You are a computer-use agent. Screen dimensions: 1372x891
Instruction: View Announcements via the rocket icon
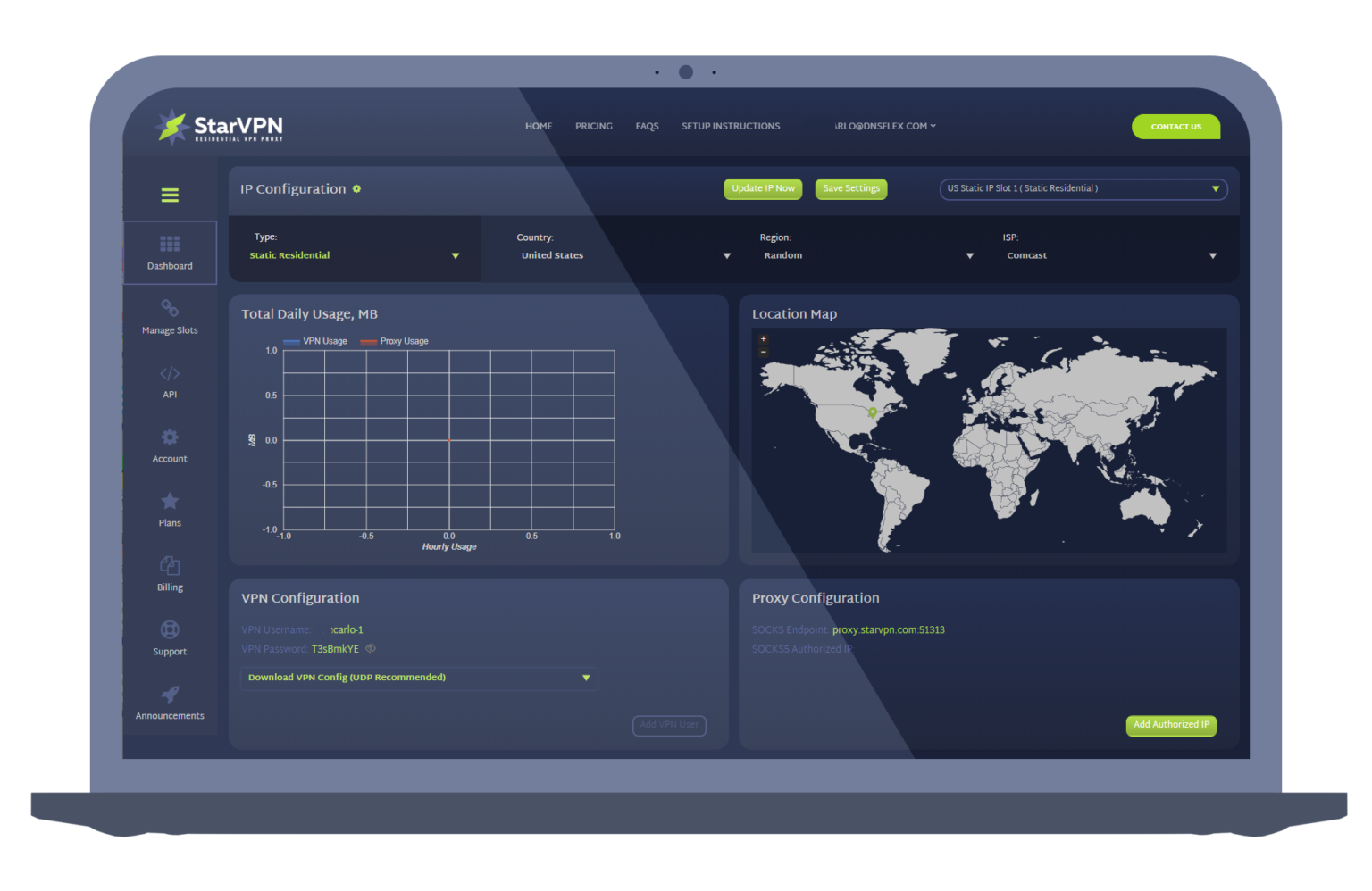[x=169, y=695]
